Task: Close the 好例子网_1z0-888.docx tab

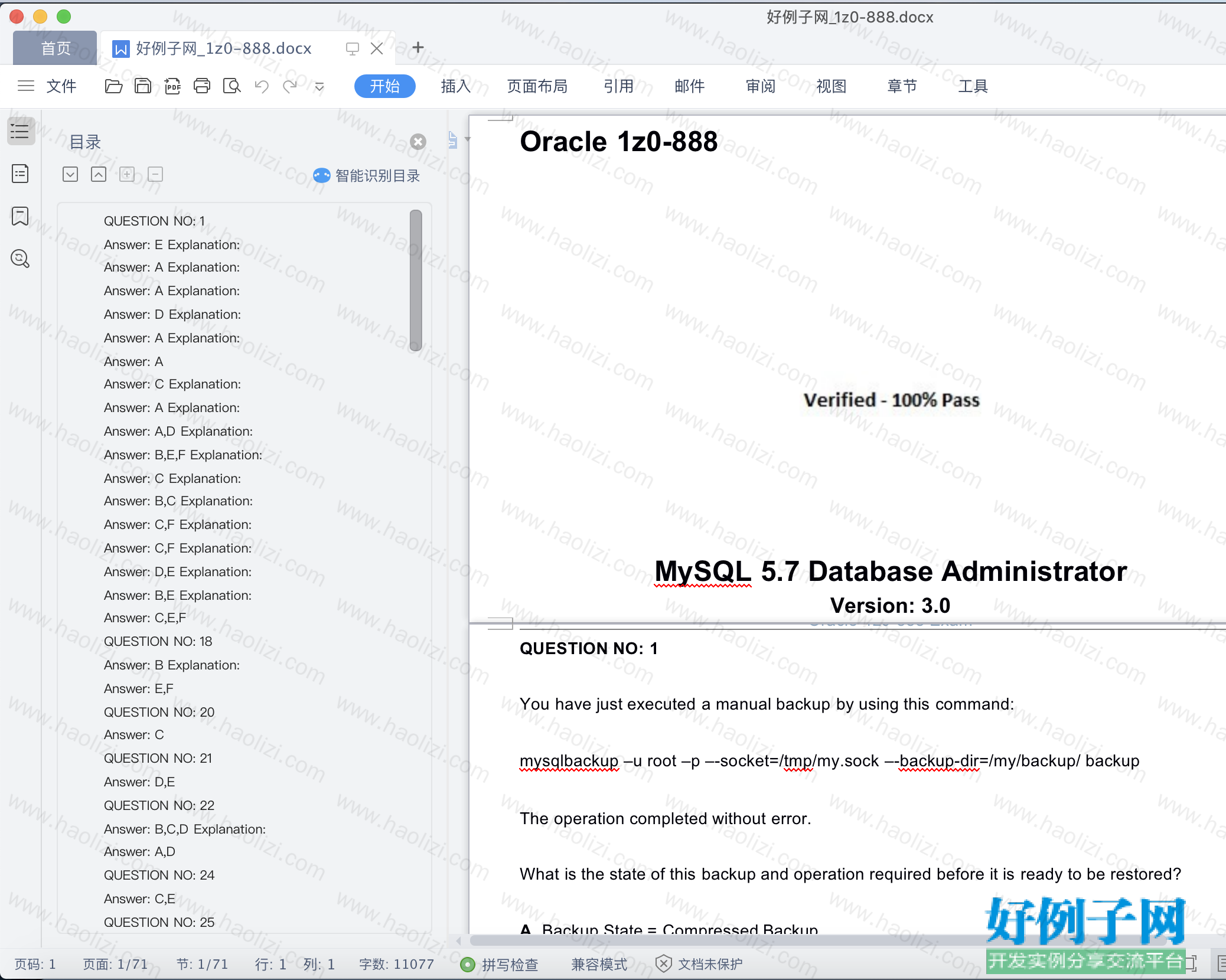Action: [377, 48]
